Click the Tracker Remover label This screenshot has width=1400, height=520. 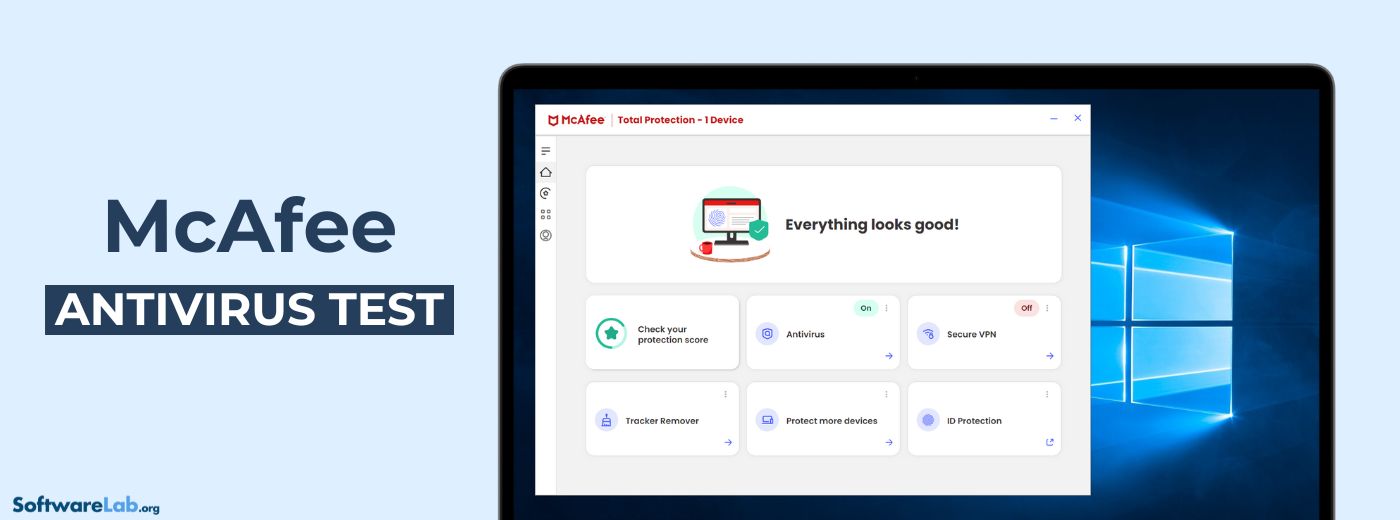pos(662,421)
